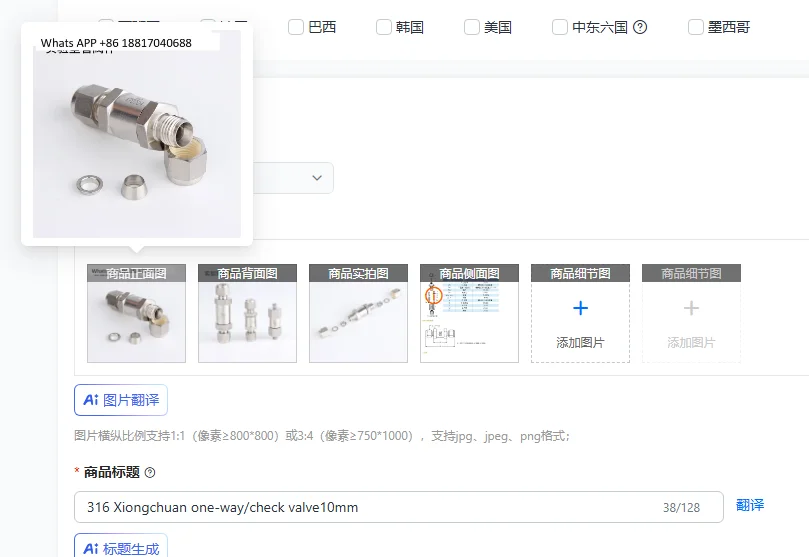
Task: Focus the 商品标题 title input field
Action: click(x=399, y=507)
